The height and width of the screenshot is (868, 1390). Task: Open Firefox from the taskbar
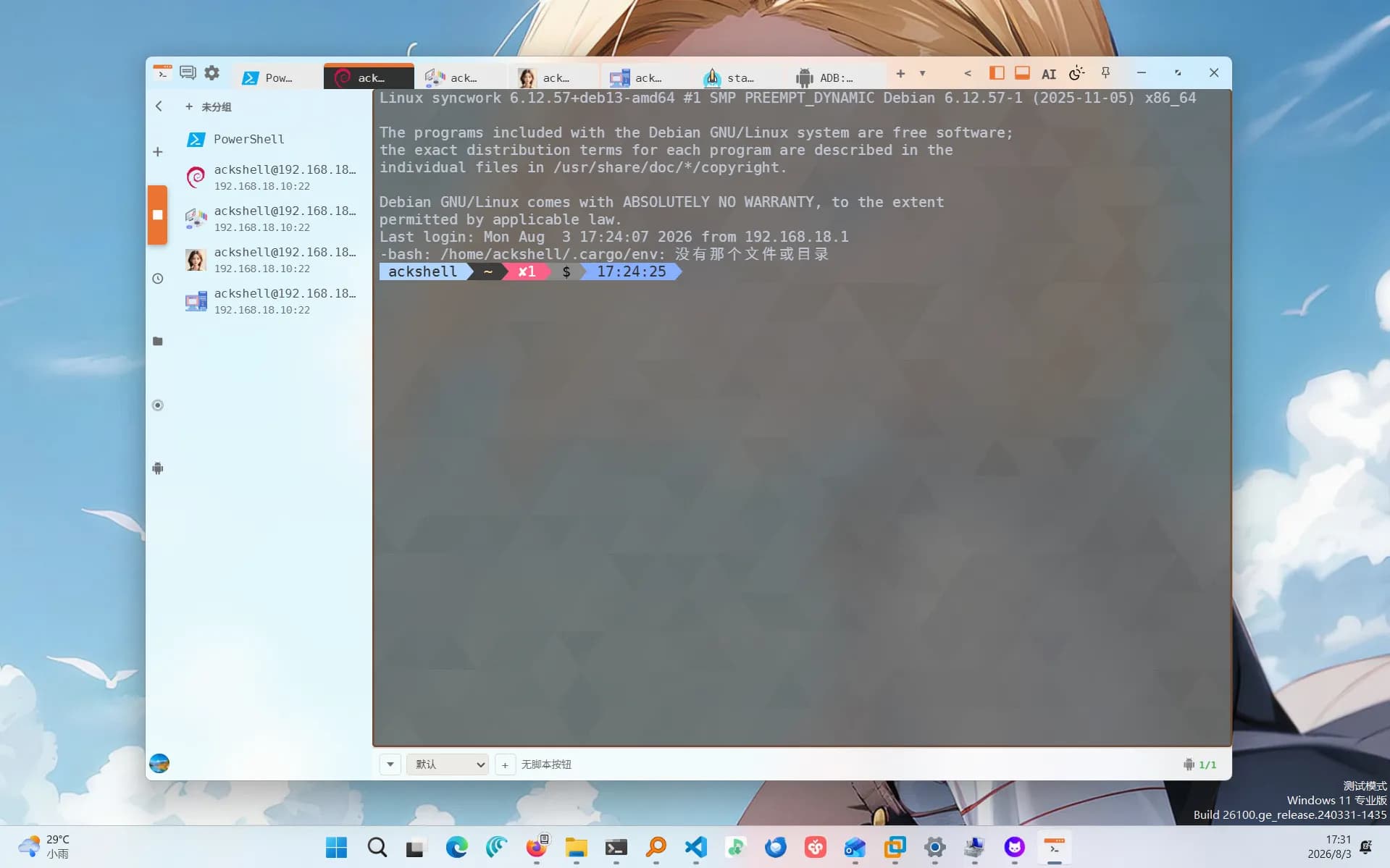tap(537, 847)
